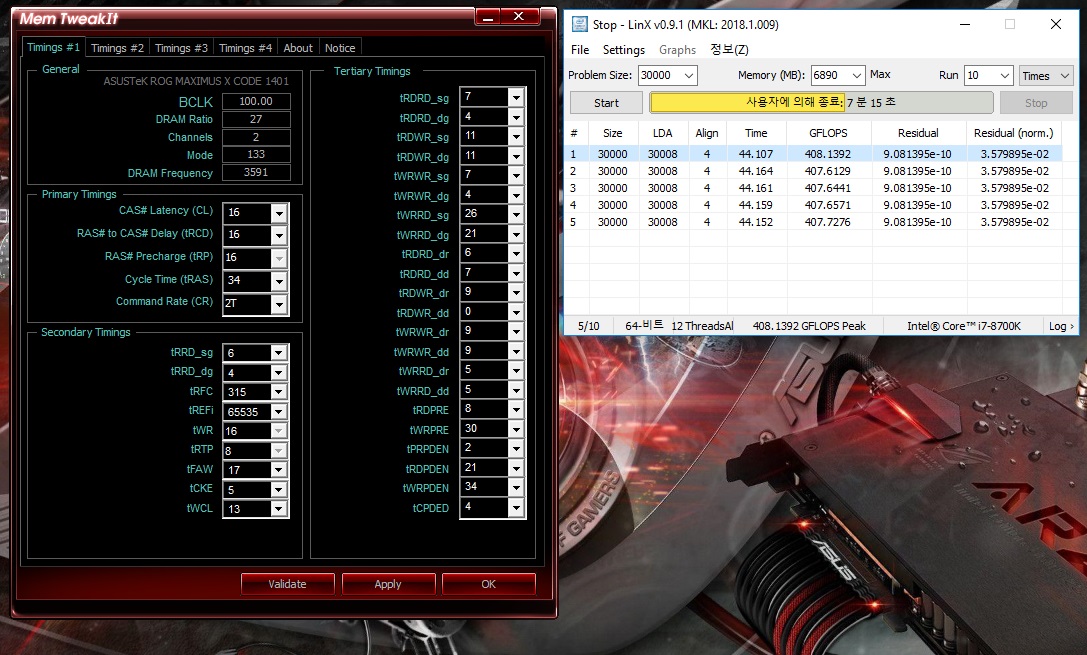The image size is (1087, 655).
Task: Click the LinX app icon in title bar
Action: point(580,24)
